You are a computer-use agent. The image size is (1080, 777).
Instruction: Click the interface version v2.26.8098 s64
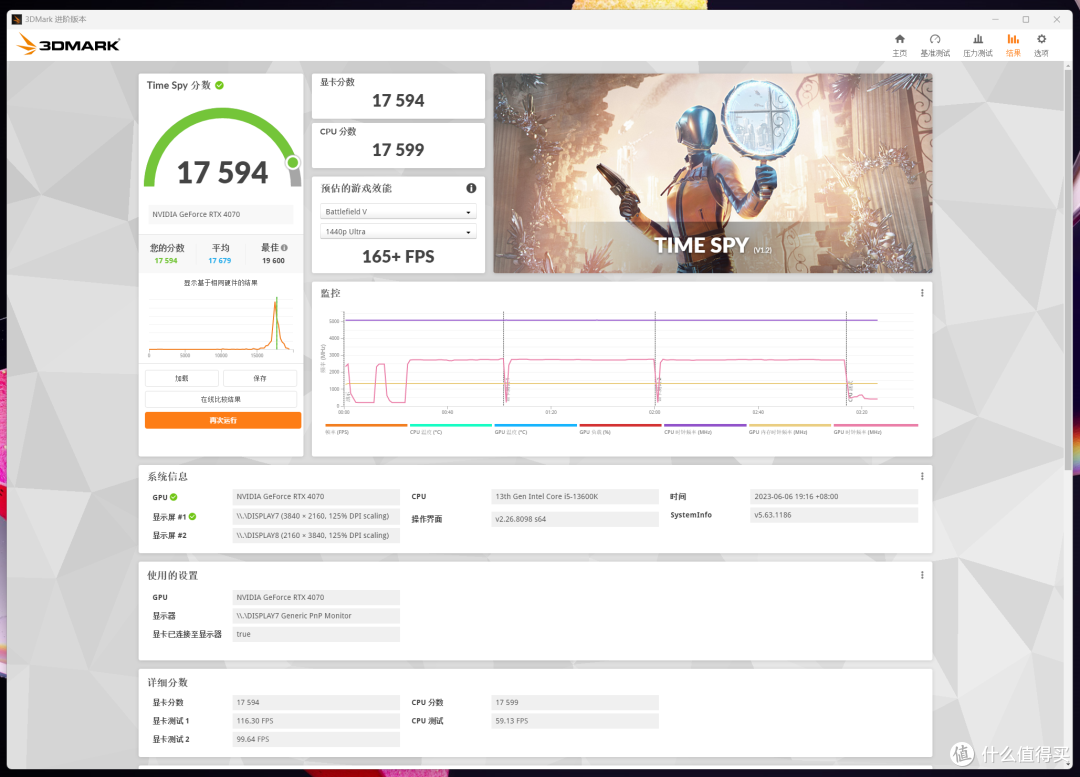point(574,519)
